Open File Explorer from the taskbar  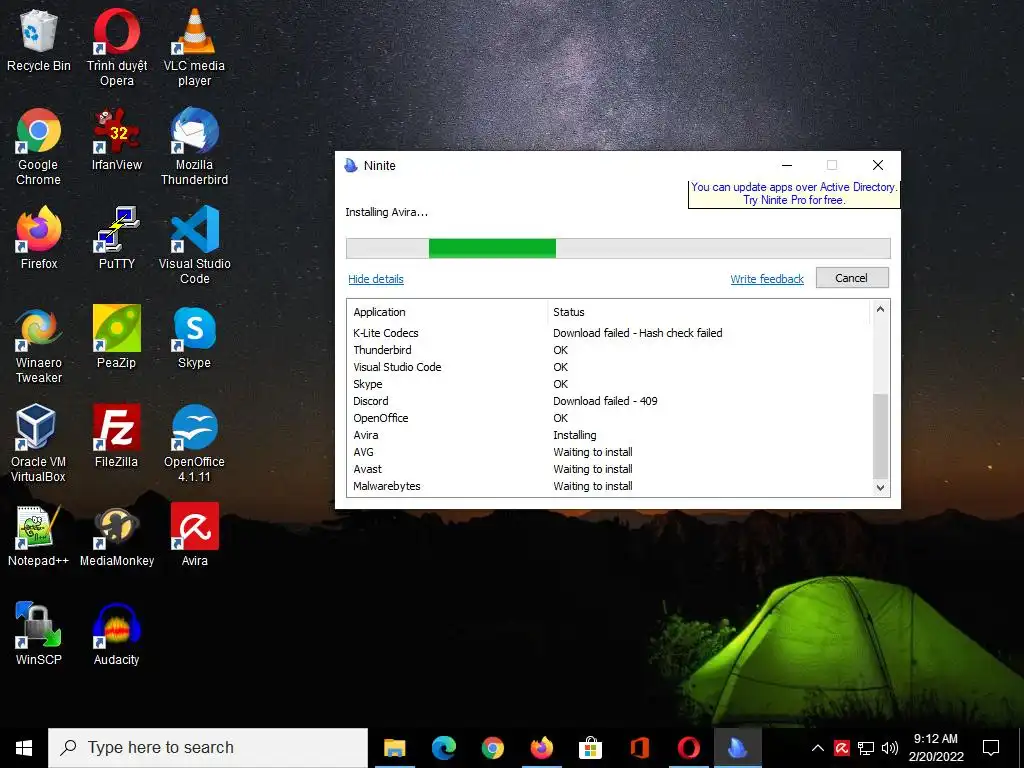[x=394, y=748]
